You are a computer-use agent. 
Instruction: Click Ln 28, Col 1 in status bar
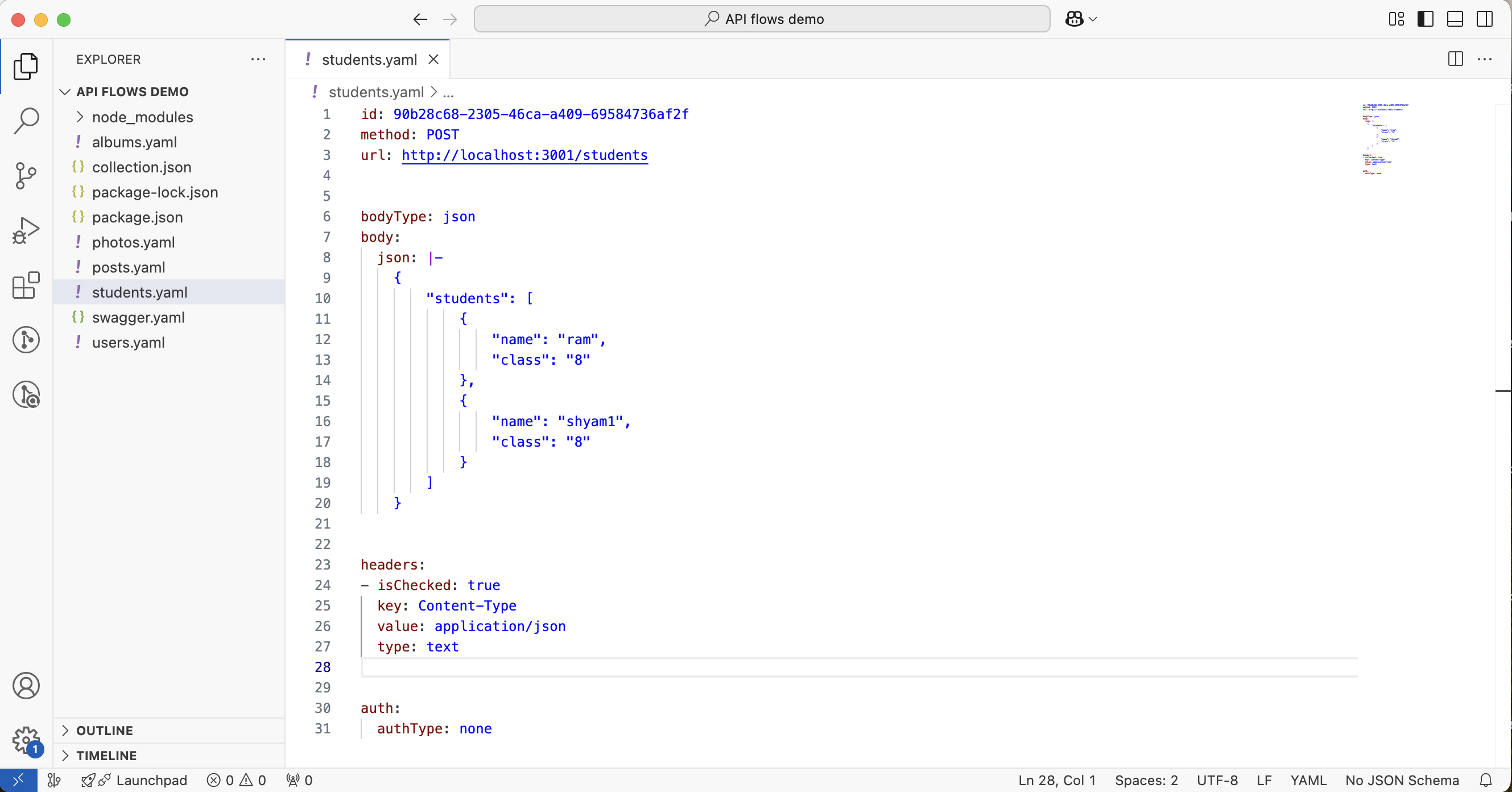pos(1056,780)
